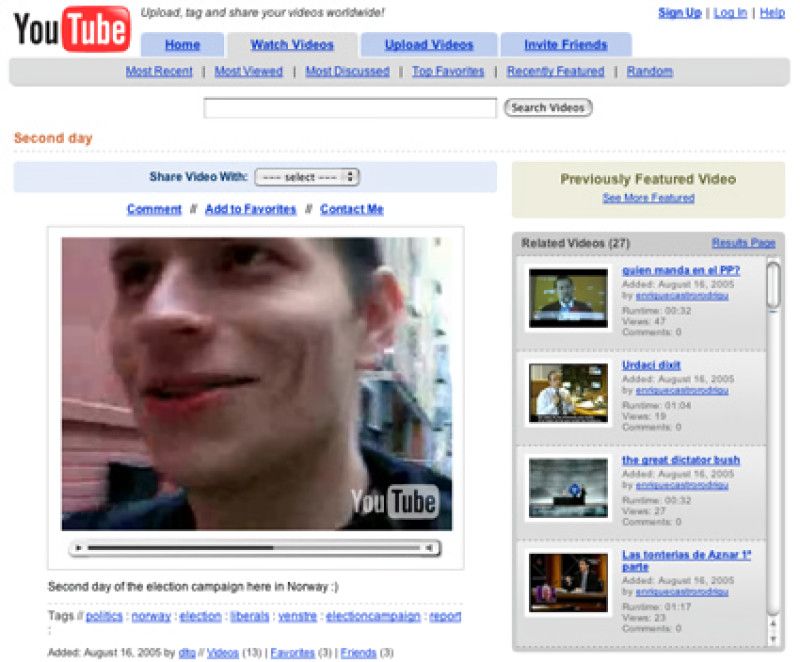Switch to the Upload Videos tab
This screenshot has height=662, width=800.
tap(429, 45)
